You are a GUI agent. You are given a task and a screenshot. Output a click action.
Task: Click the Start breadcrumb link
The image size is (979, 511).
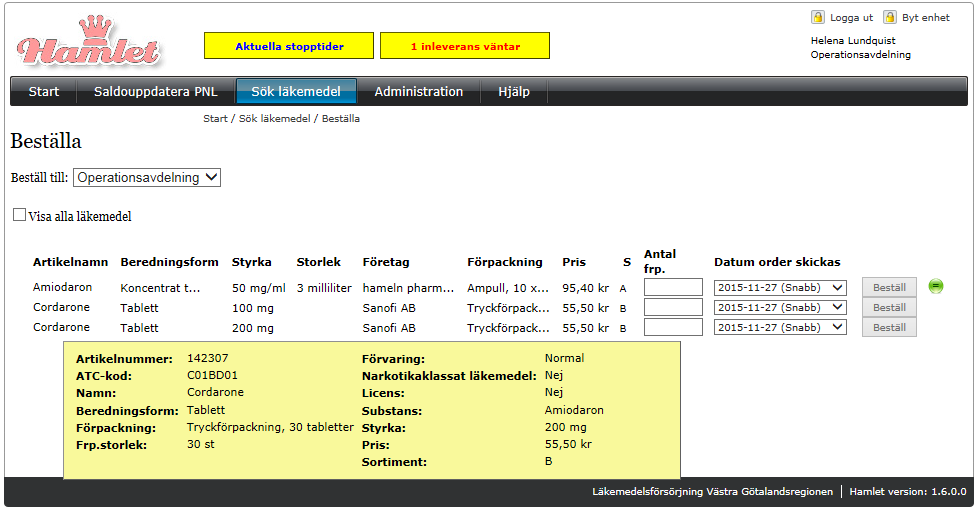[215, 118]
